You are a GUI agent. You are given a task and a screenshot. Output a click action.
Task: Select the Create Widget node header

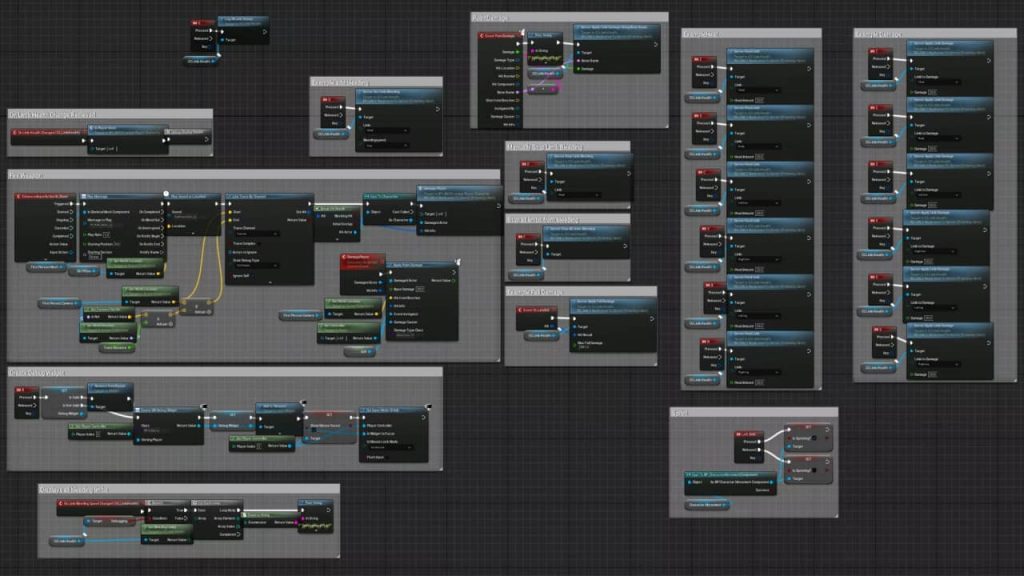point(168,410)
